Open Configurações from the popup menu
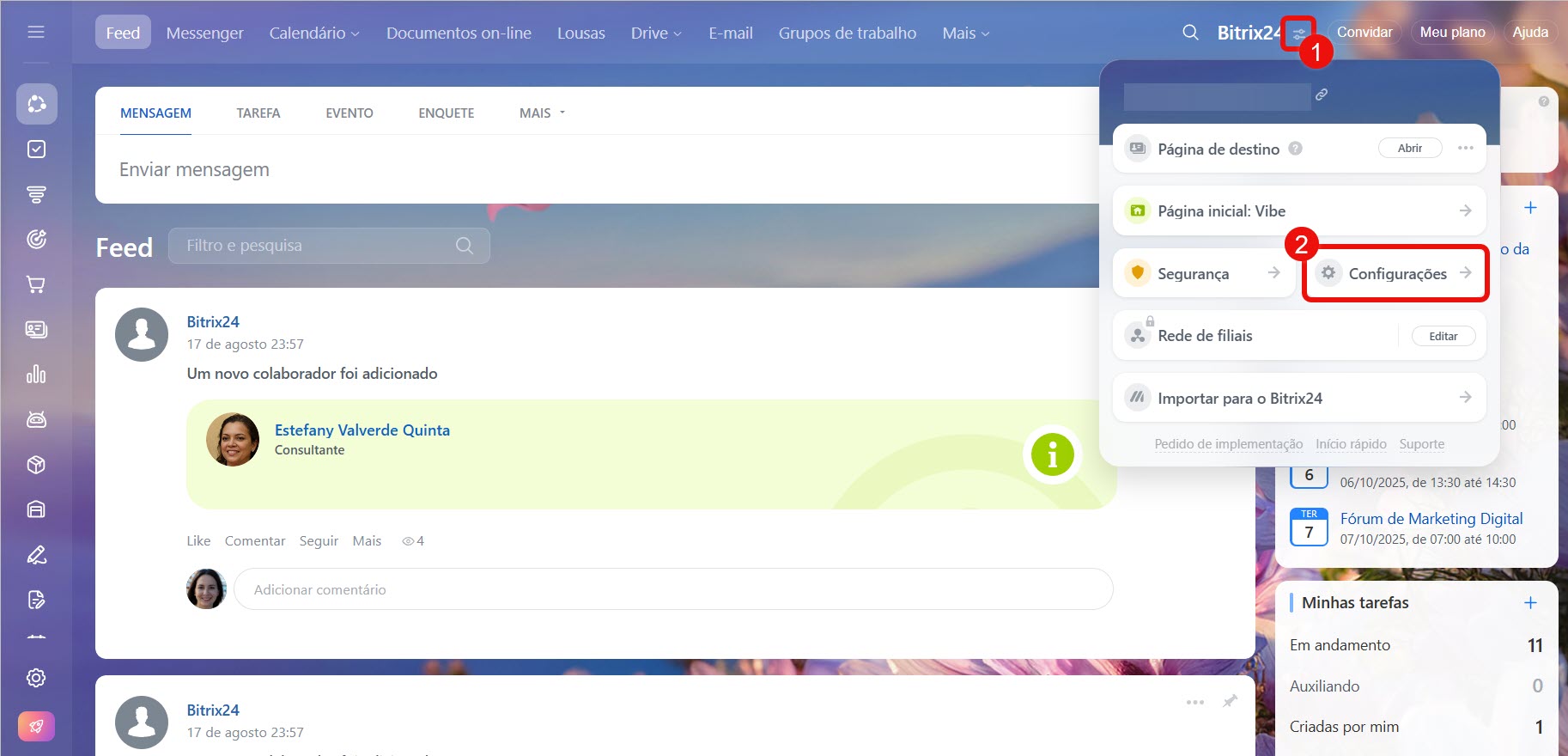This screenshot has width=1568, height=756. tap(1396, 274)
